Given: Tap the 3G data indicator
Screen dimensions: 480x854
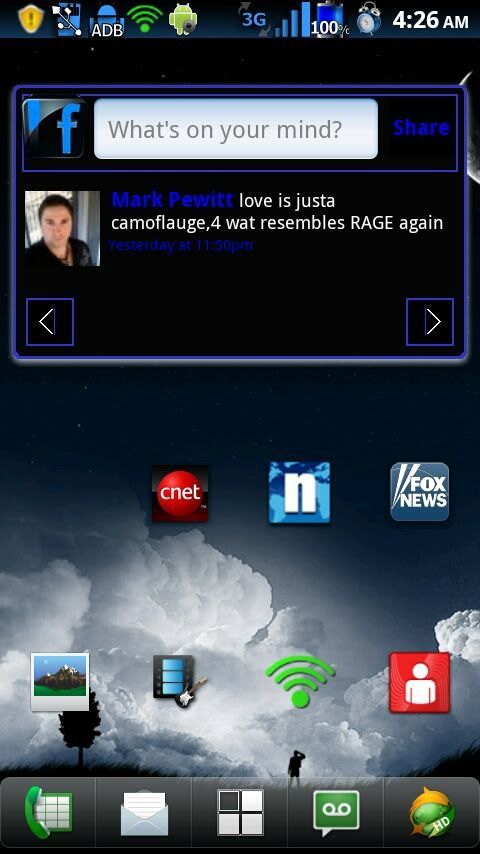Looking at the screenshot, I should click(256, 21).
